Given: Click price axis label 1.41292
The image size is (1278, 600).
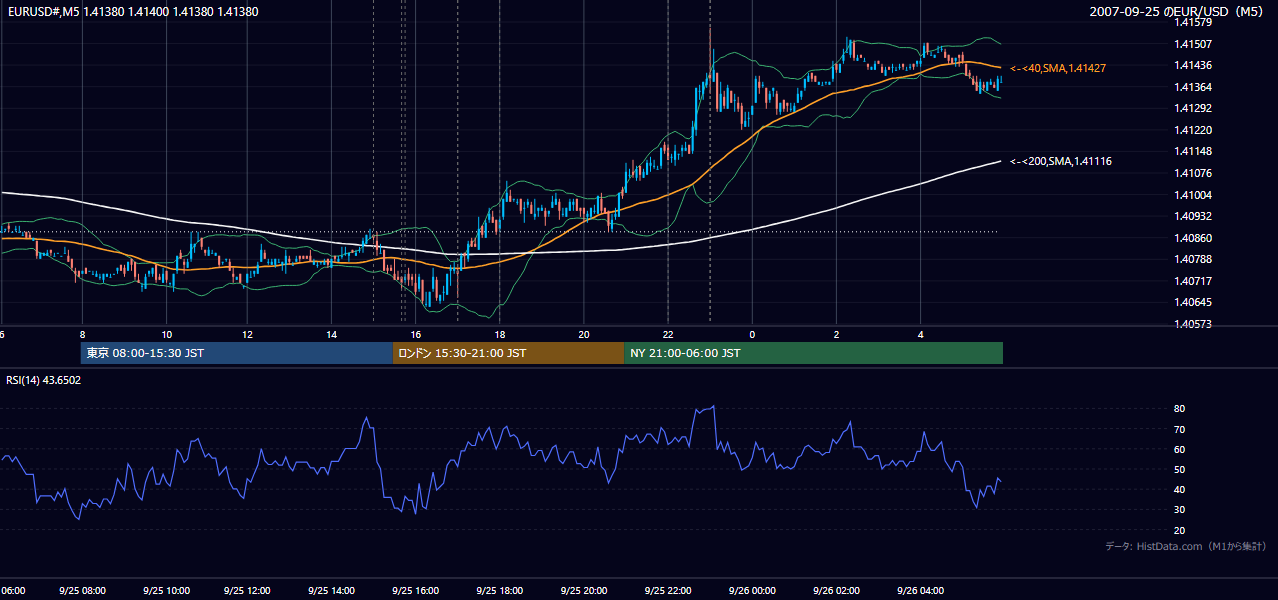Looking at the screenshot, I should pyautogui.click(x=1191, y=108).
